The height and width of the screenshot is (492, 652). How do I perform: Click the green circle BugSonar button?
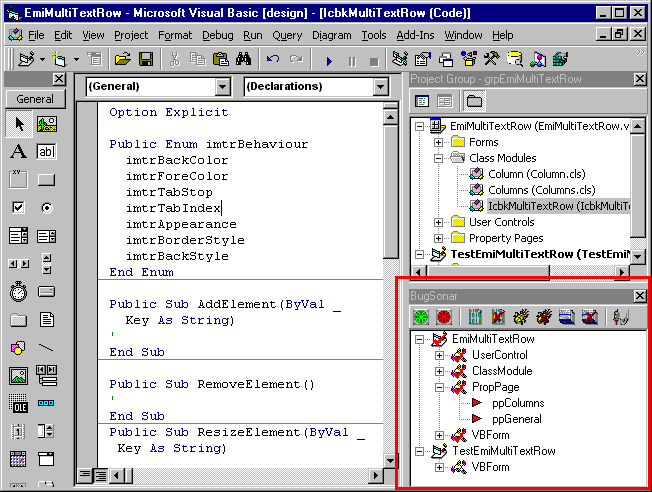421,317
